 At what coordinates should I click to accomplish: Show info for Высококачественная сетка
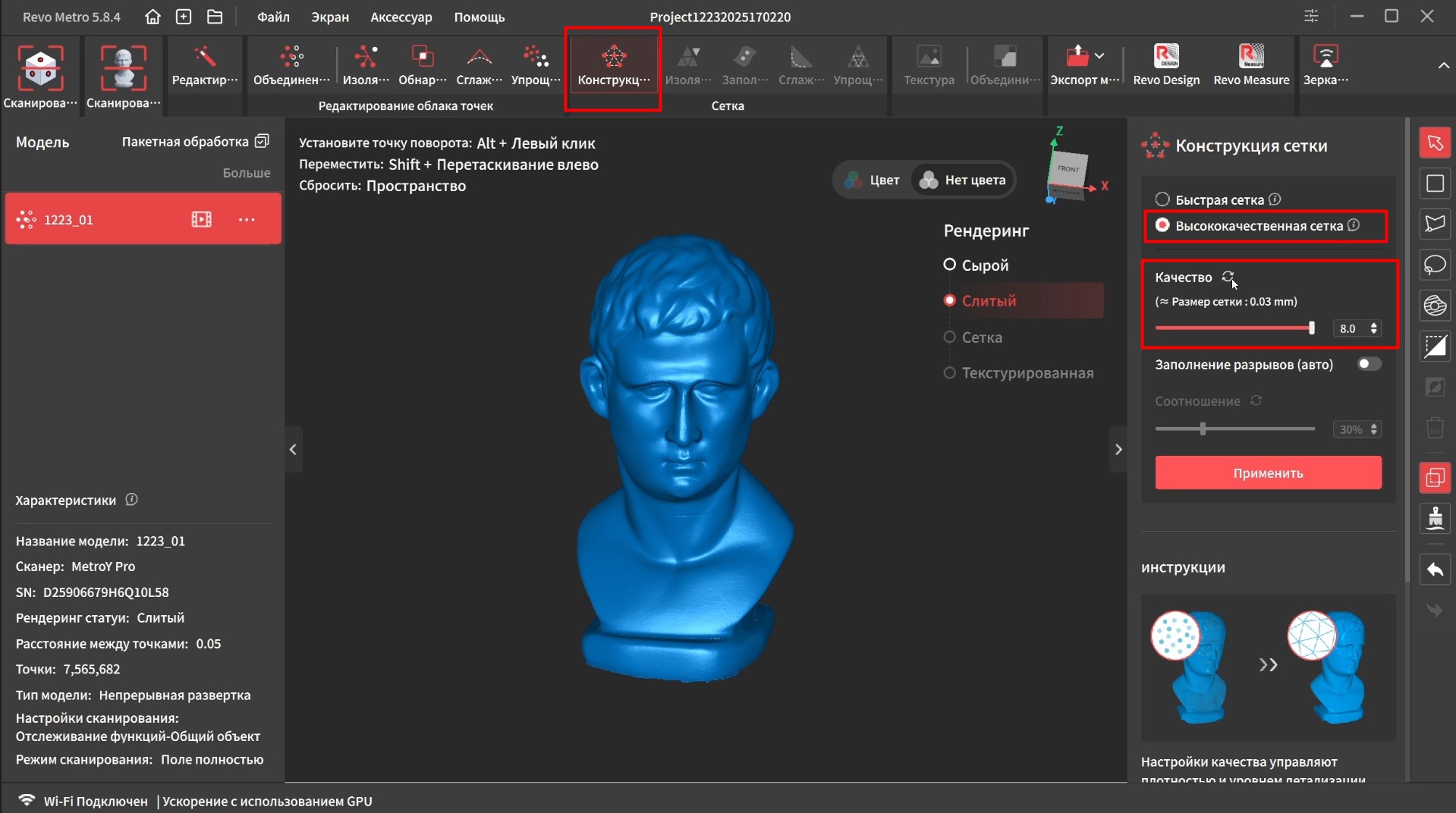click(x=1354, y=225)
